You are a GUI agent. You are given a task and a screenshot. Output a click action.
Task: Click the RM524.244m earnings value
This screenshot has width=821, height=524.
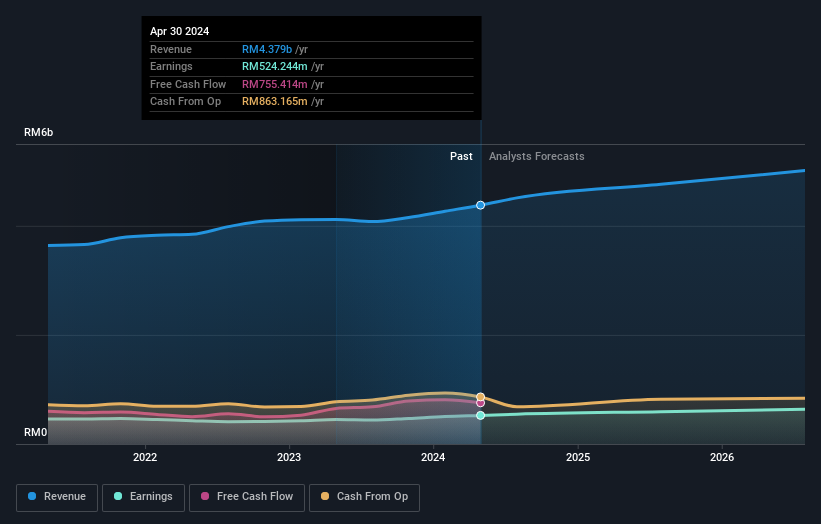click(x=275, y=66)
